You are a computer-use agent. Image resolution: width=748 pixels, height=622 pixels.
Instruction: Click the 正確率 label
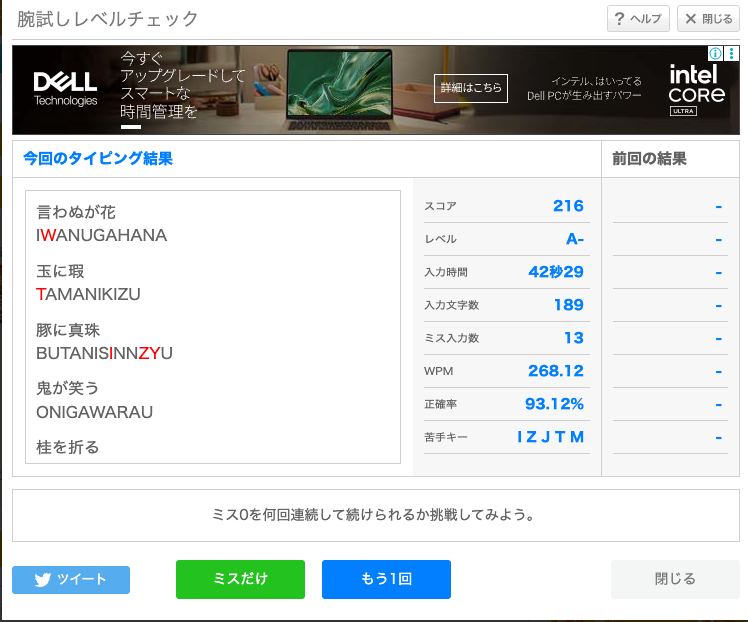(x=440, y=404)
